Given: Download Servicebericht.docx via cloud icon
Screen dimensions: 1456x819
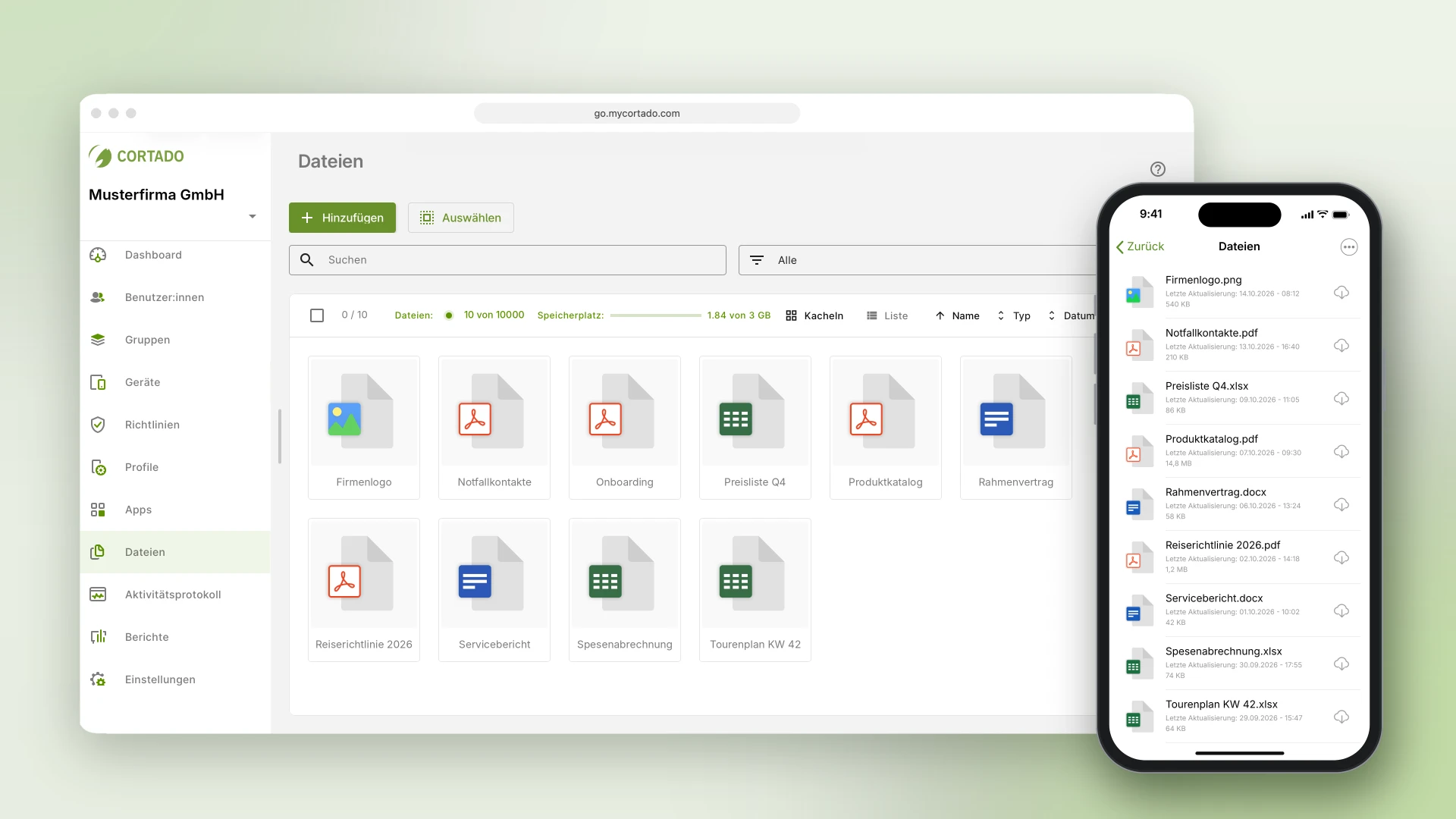Looking at the screenshot, I should click(1341, 610).
